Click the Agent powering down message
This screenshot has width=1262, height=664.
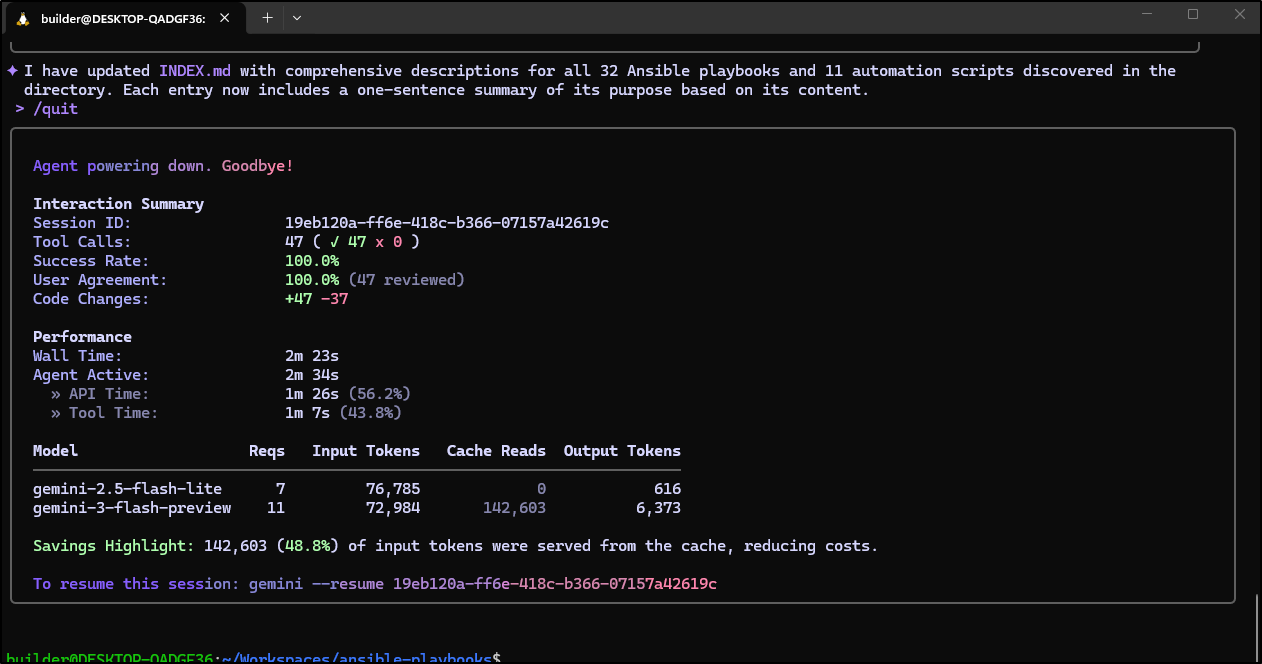point(163,166)
